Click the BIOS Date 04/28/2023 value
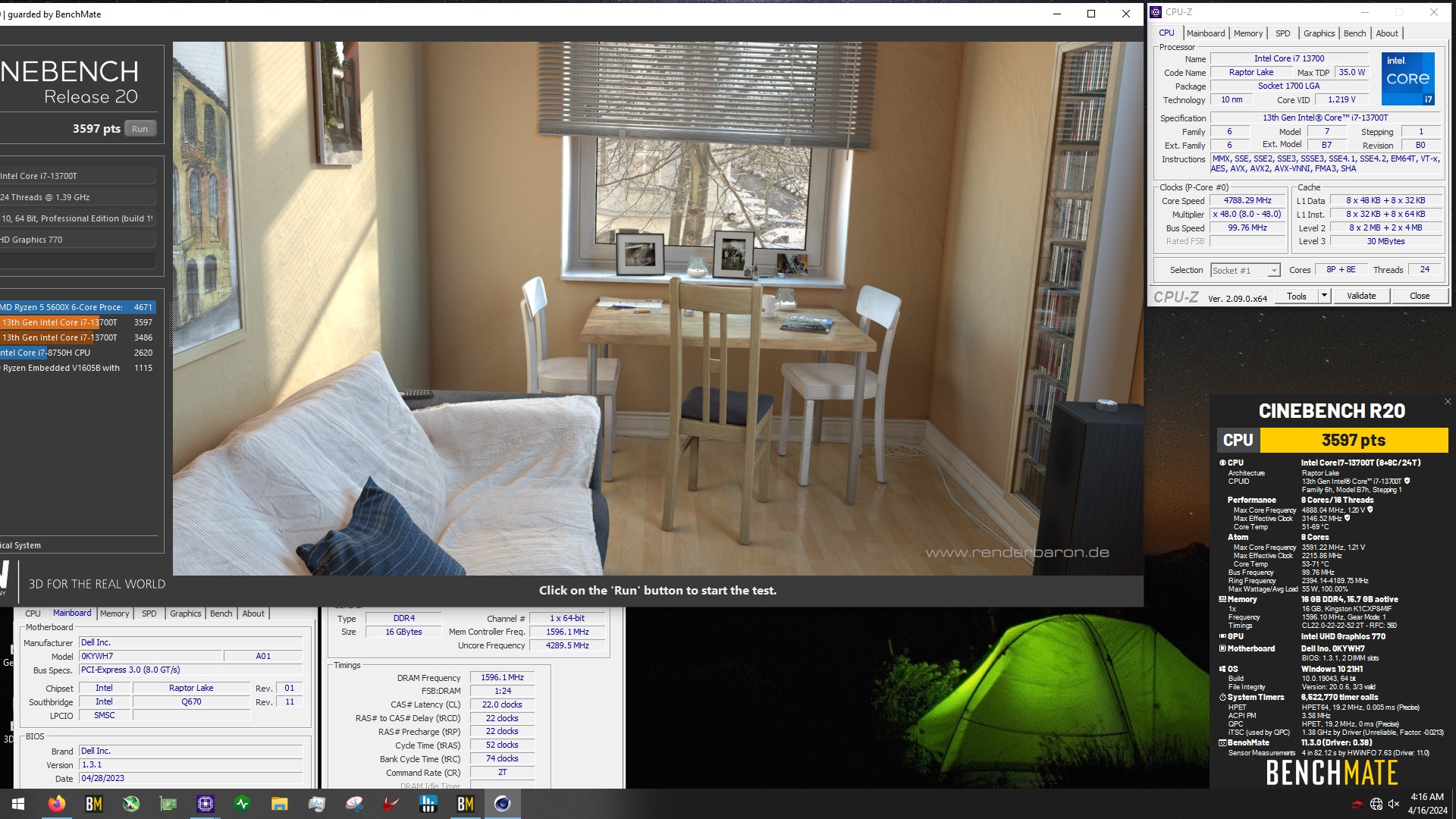 pyautogui.click(x=190, y=779)
